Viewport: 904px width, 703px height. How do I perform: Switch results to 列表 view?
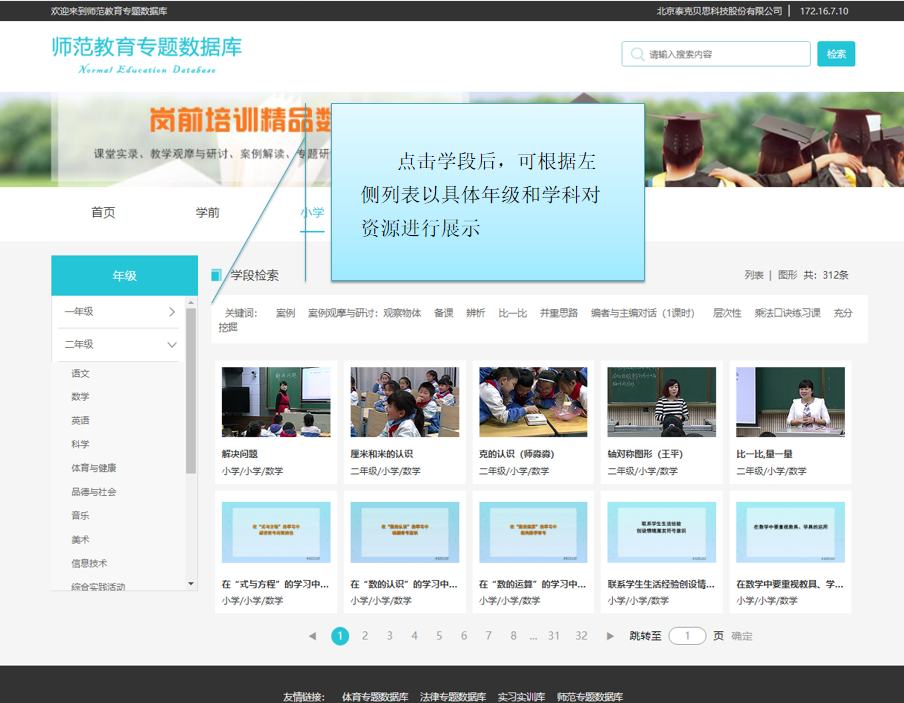tap(754, 275)
